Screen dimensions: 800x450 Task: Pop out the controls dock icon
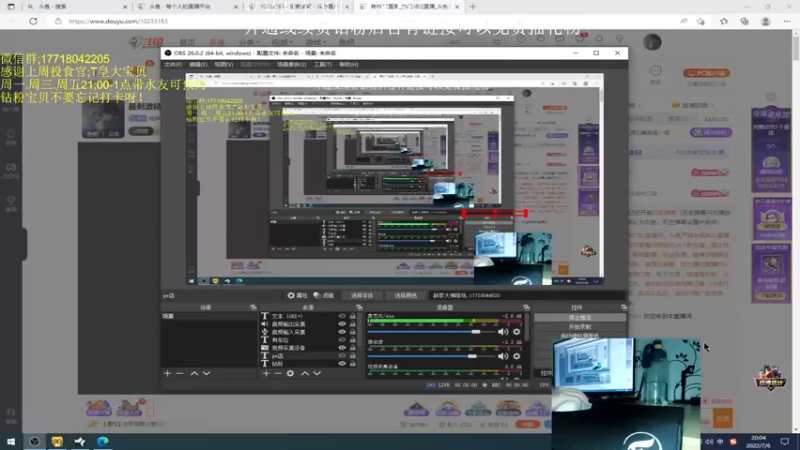click(x=623, y=308)
